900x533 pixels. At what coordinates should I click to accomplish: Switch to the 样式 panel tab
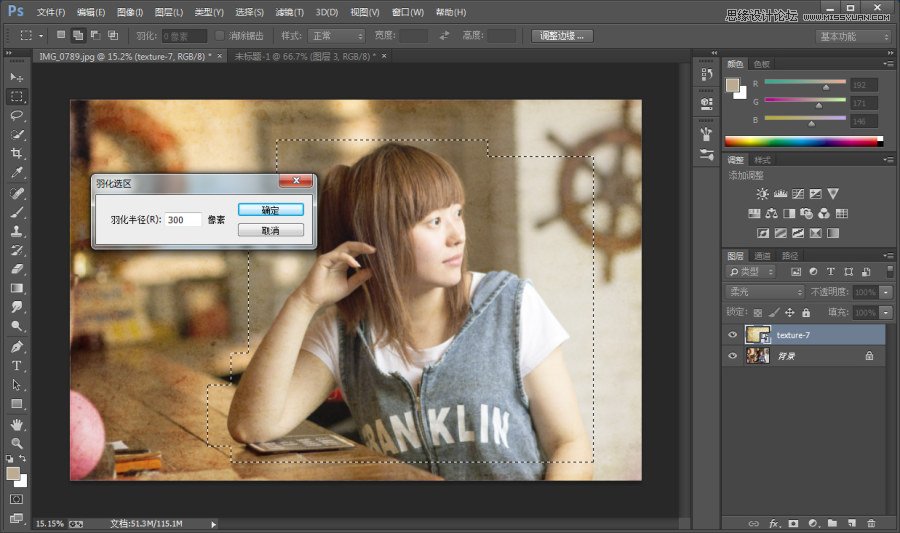pos(762,160)
